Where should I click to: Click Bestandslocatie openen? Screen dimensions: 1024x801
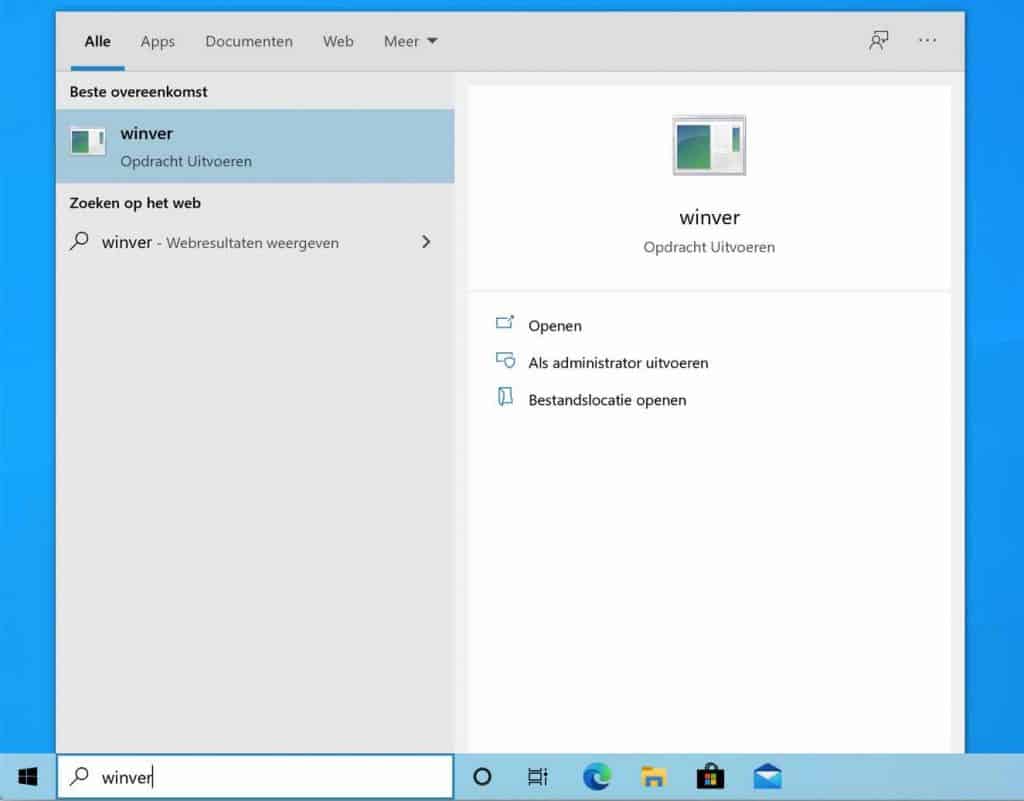(606, 400)
